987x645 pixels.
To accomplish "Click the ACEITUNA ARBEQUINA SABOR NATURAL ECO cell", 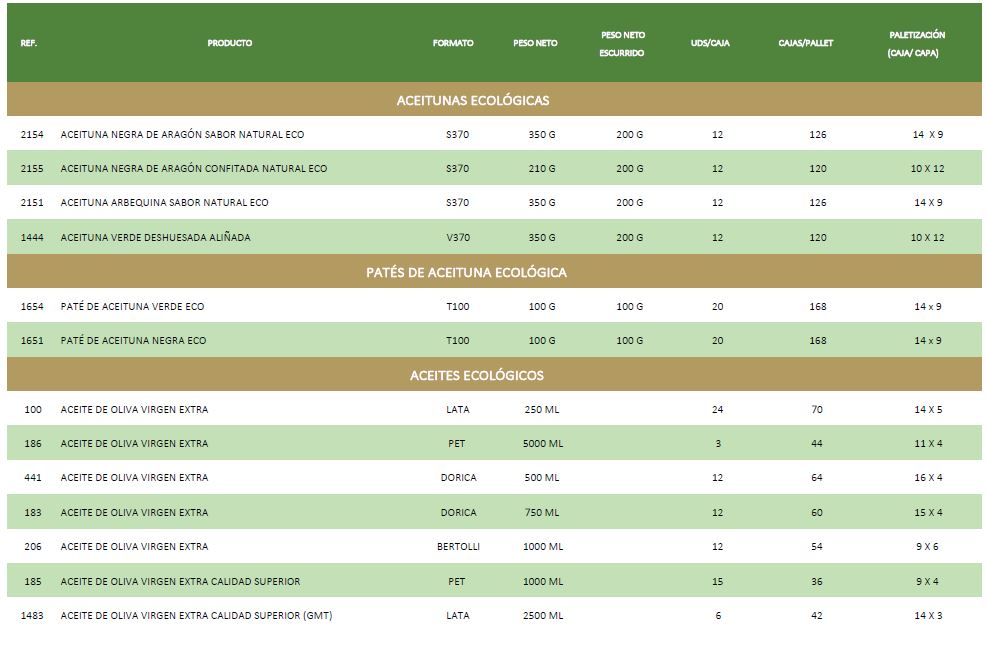I will [x=164, y=202].
